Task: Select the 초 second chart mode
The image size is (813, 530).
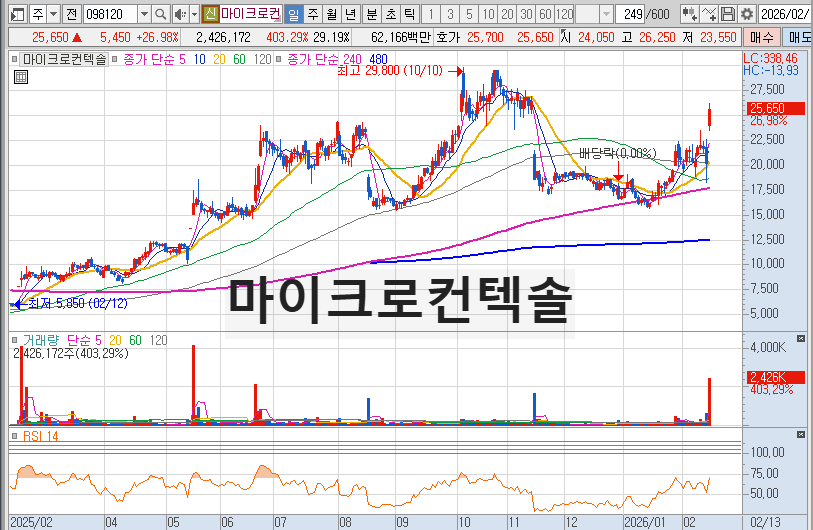Action: [x=390, y=14]
